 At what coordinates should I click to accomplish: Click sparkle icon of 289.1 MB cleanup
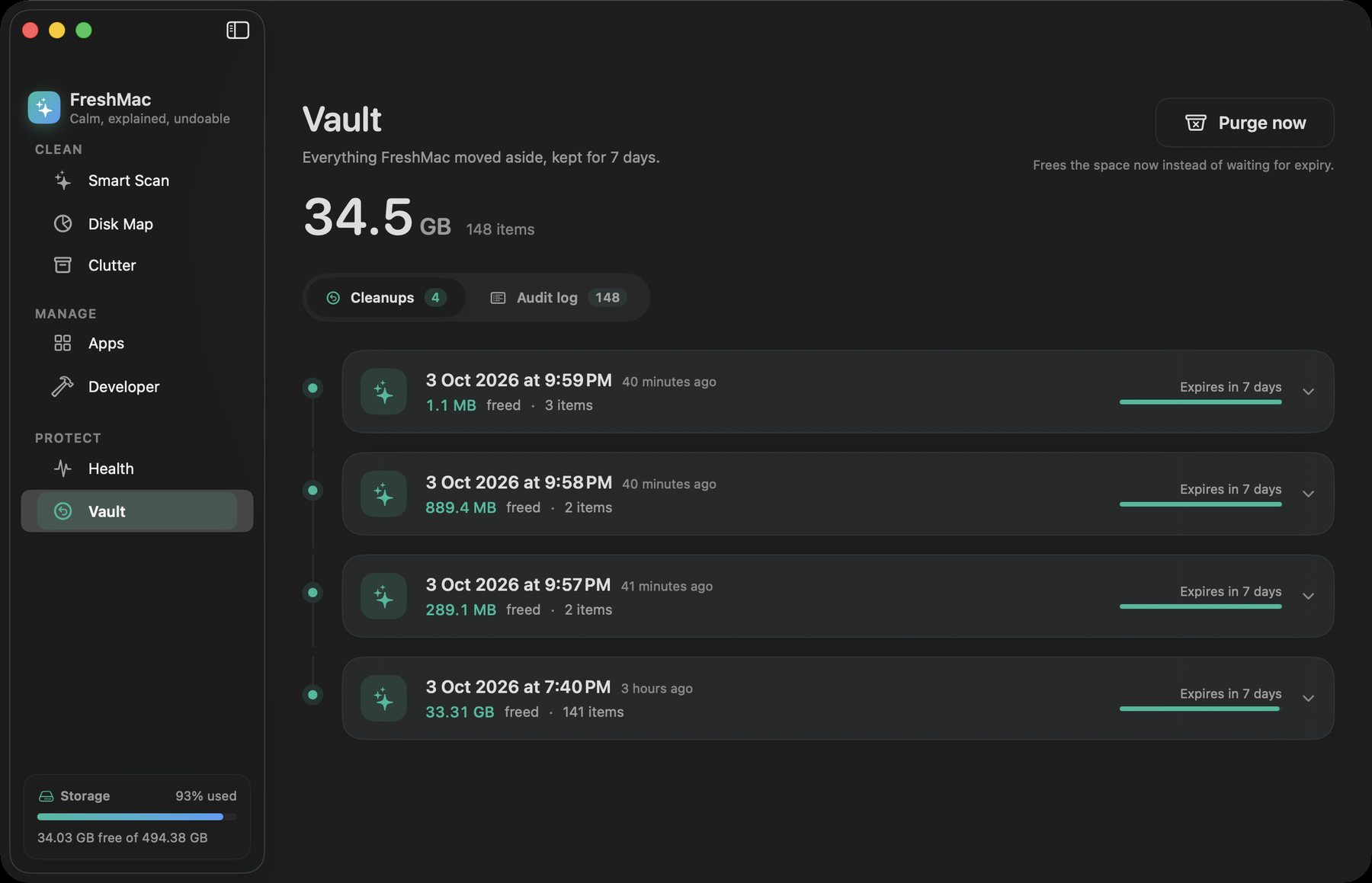coord(383,596)
